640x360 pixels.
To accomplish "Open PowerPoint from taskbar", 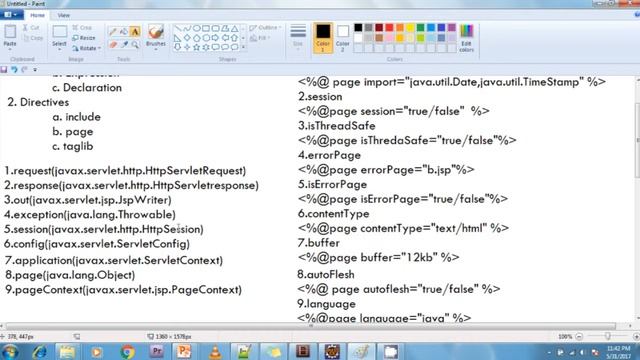I will (x=184, y=351).
